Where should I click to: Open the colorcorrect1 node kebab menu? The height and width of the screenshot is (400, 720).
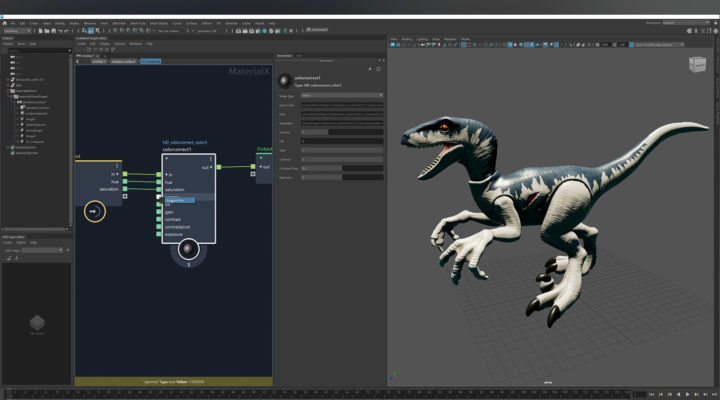[211, 158]
